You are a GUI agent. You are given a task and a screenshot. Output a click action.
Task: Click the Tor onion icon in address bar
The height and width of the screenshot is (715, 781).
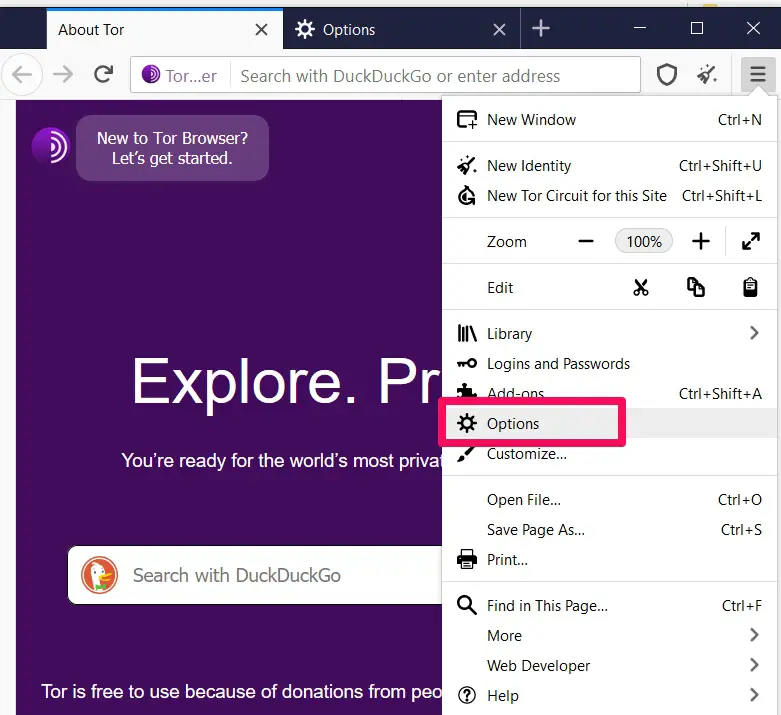[x=150, y=75]
